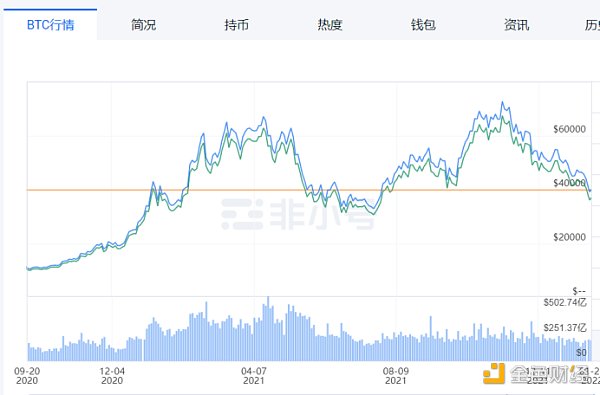
Task: Click the $502.74亿 volume axis label
Action: point(565,303)
